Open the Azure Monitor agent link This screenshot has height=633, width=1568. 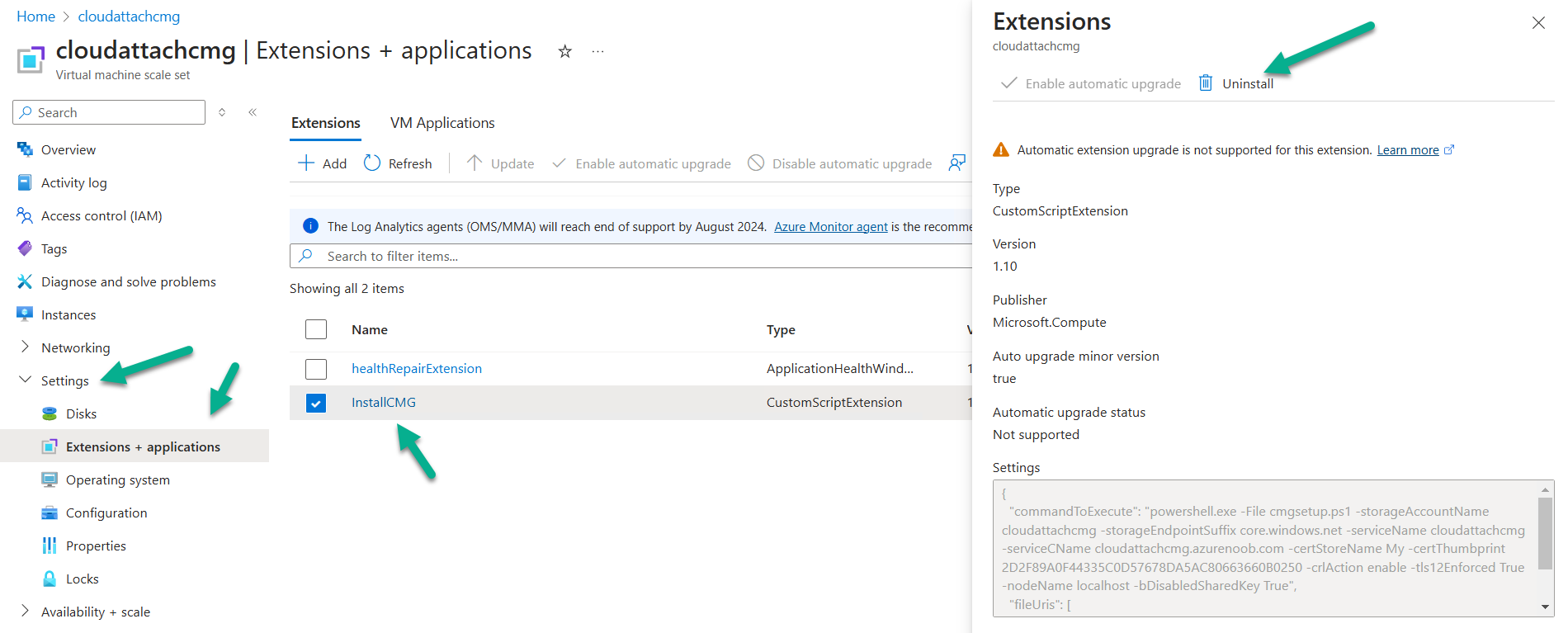(831, 227)
